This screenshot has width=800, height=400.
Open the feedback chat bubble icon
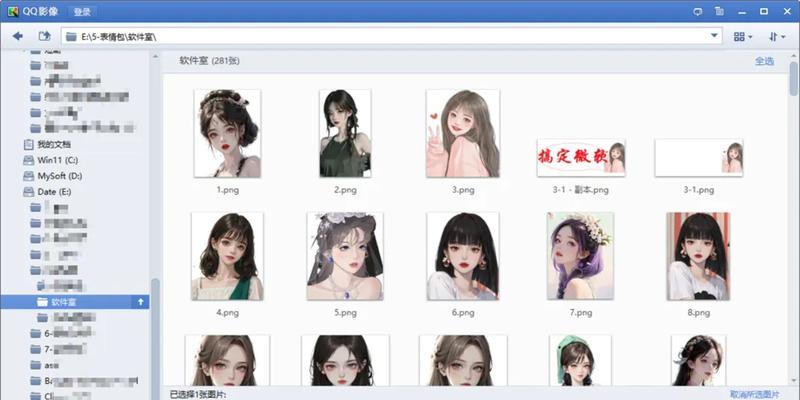[698, 11]
